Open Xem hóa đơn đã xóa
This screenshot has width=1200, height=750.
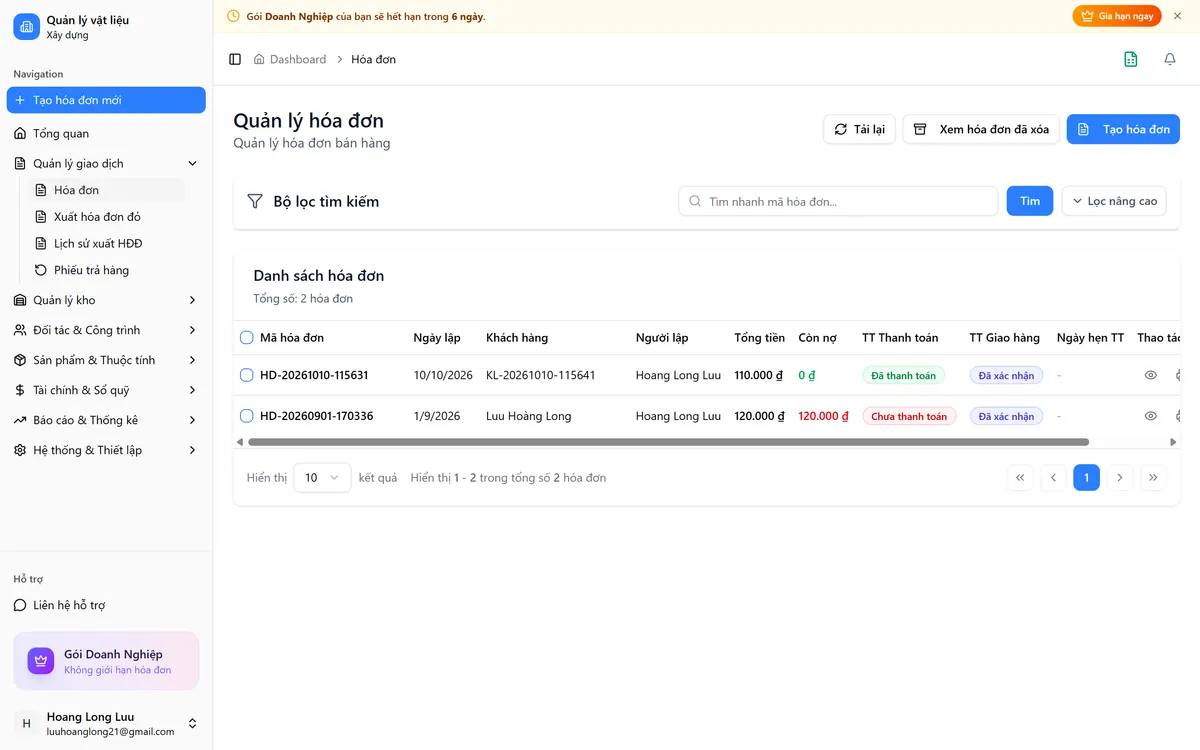point(981,129)
